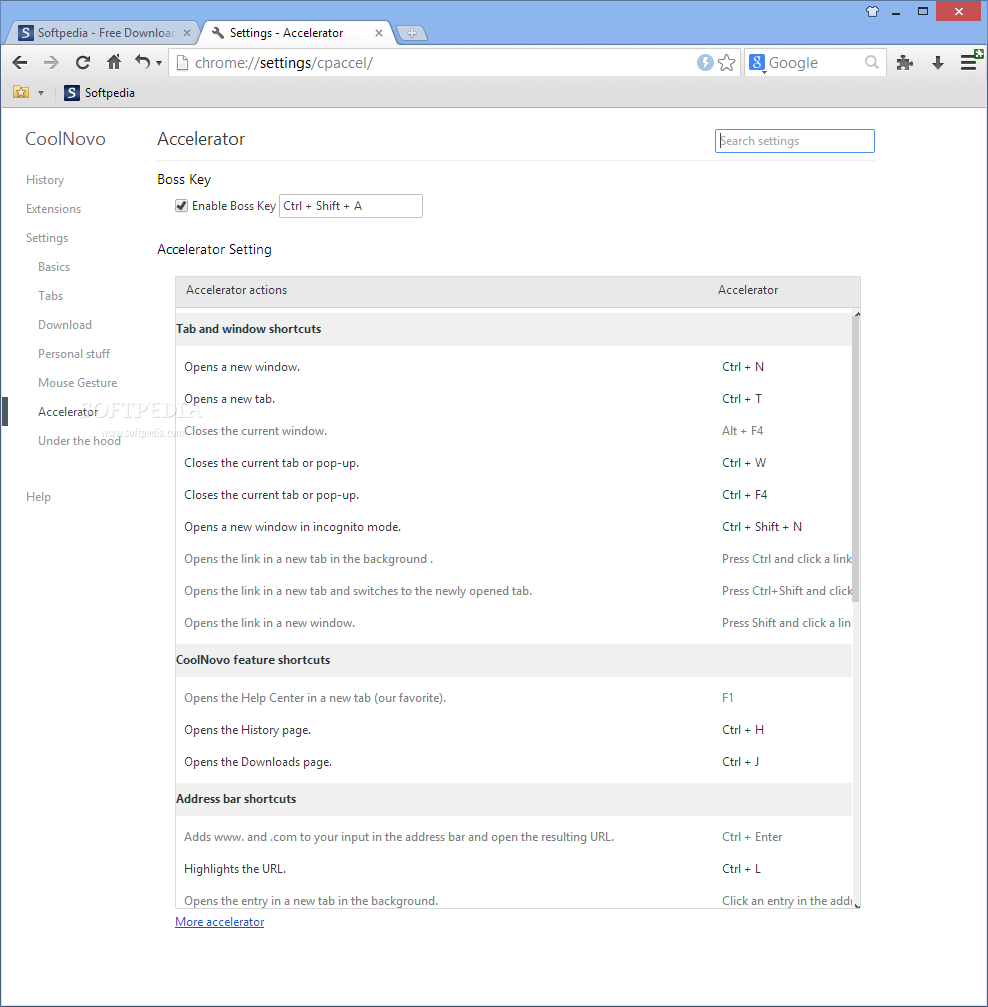The height and width of the screenshot is (1007, 988).
Task: Click the Address bar shortcuts heading
Action: [x=236, y=799]
